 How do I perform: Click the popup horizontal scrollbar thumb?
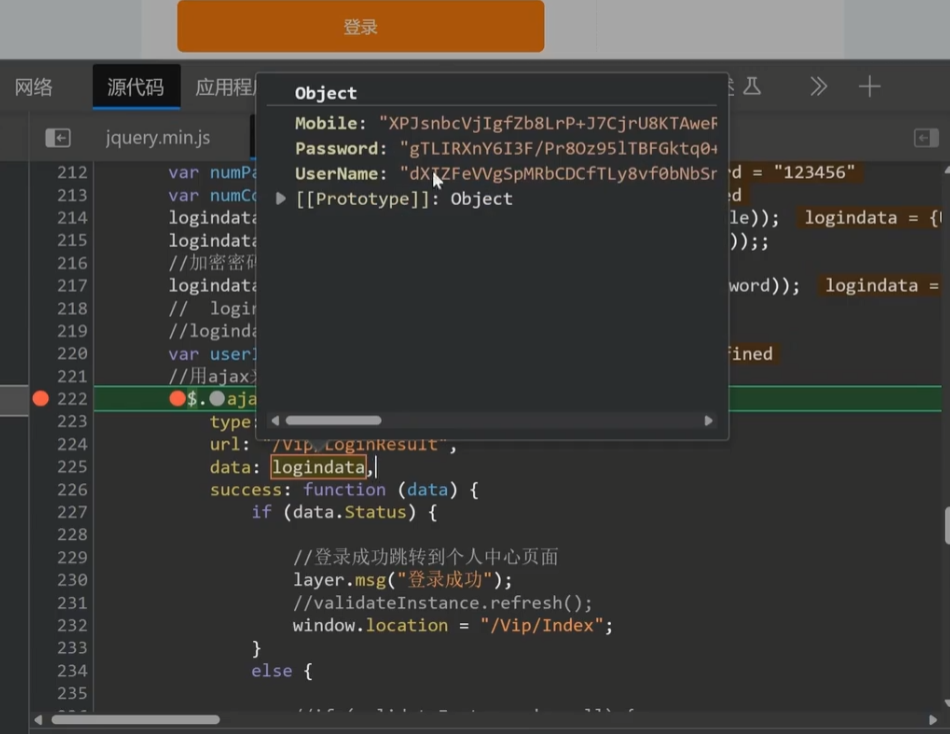pos(333,421)
